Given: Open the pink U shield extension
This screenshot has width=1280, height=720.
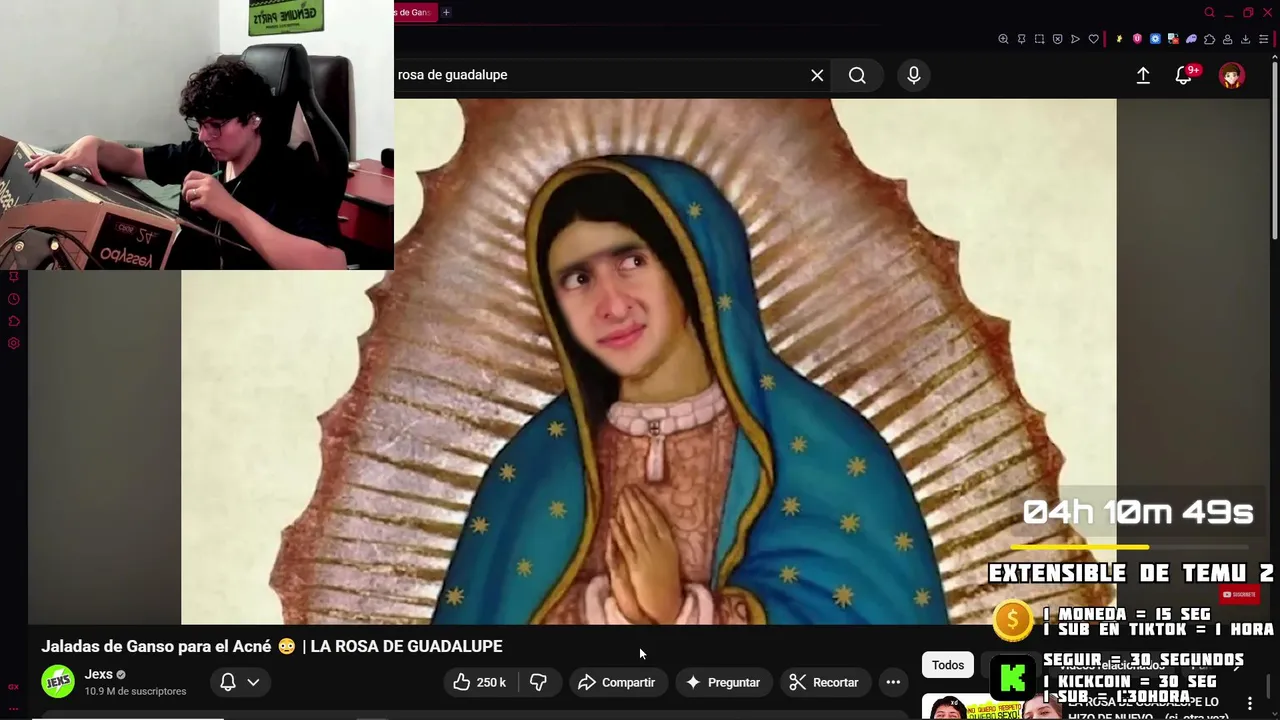Looking at the screenshot, I should click(1137, 39).
